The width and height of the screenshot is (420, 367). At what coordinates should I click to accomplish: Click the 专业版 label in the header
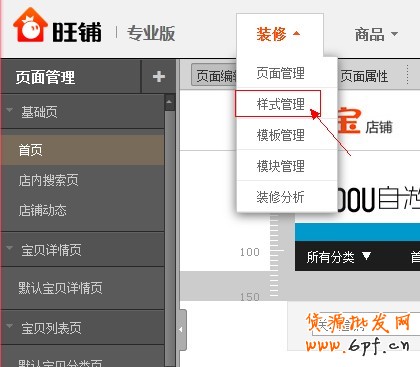click(151, 33)
